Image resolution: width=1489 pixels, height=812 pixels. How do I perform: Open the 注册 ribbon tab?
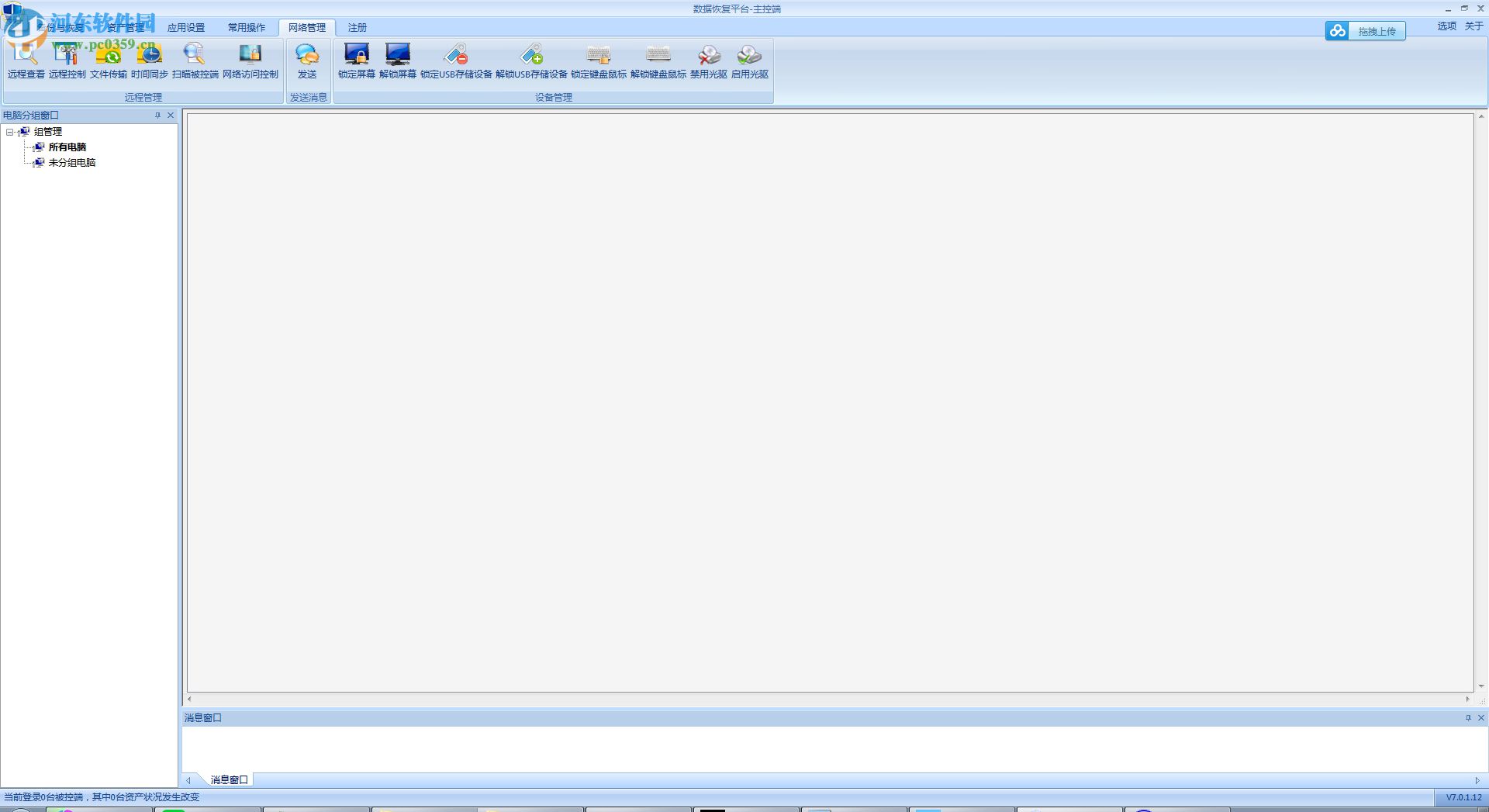358,27
